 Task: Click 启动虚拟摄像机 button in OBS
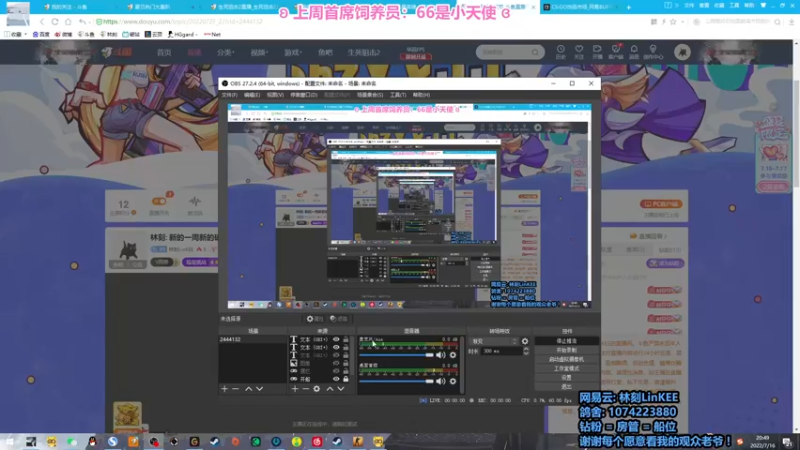pyautogui.click(x=566, y=359)
